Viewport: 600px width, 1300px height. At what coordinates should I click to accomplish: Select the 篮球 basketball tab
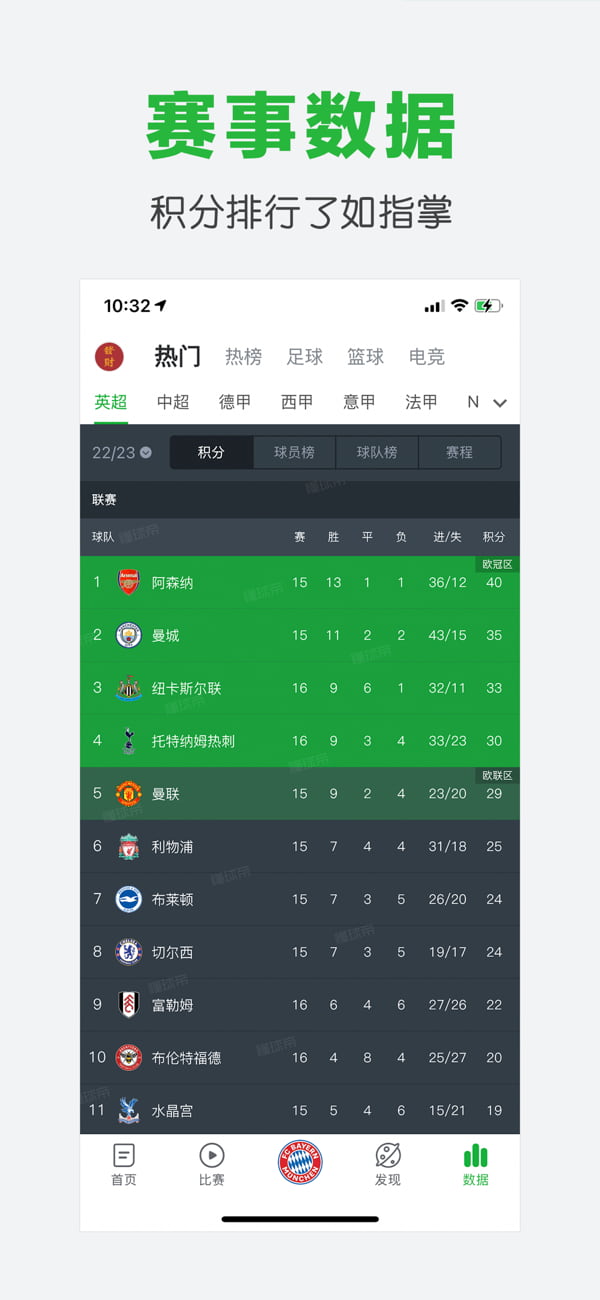click(366, 356)
